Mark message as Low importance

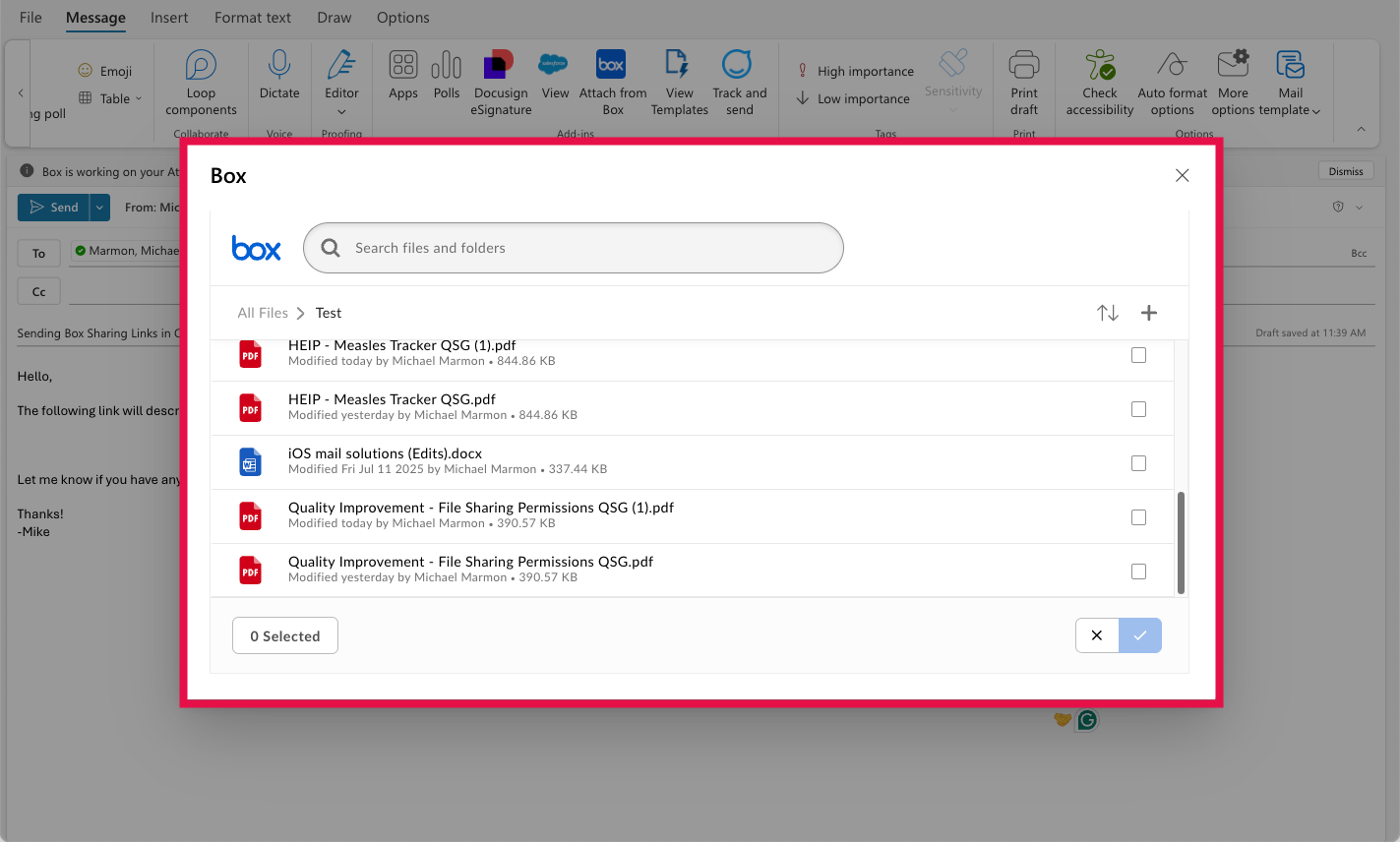pos(853,98)
